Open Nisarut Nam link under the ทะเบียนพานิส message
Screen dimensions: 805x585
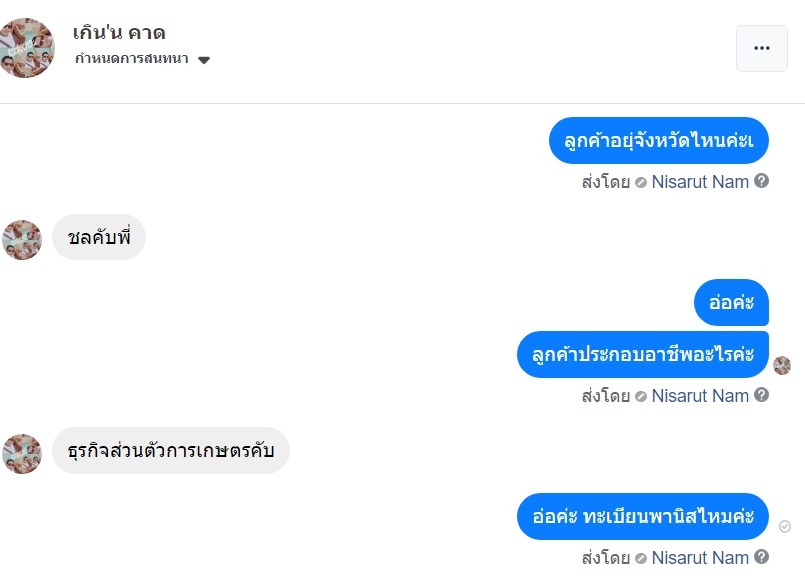coord(700,558)
